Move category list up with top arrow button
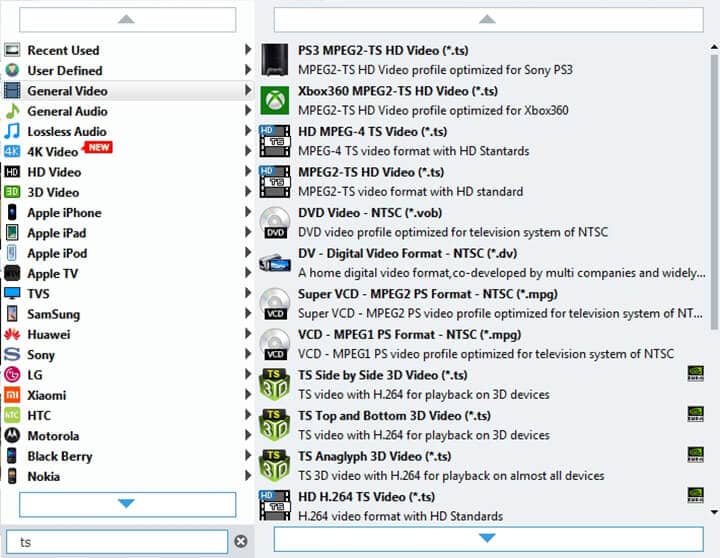 [x=127, y=19]
